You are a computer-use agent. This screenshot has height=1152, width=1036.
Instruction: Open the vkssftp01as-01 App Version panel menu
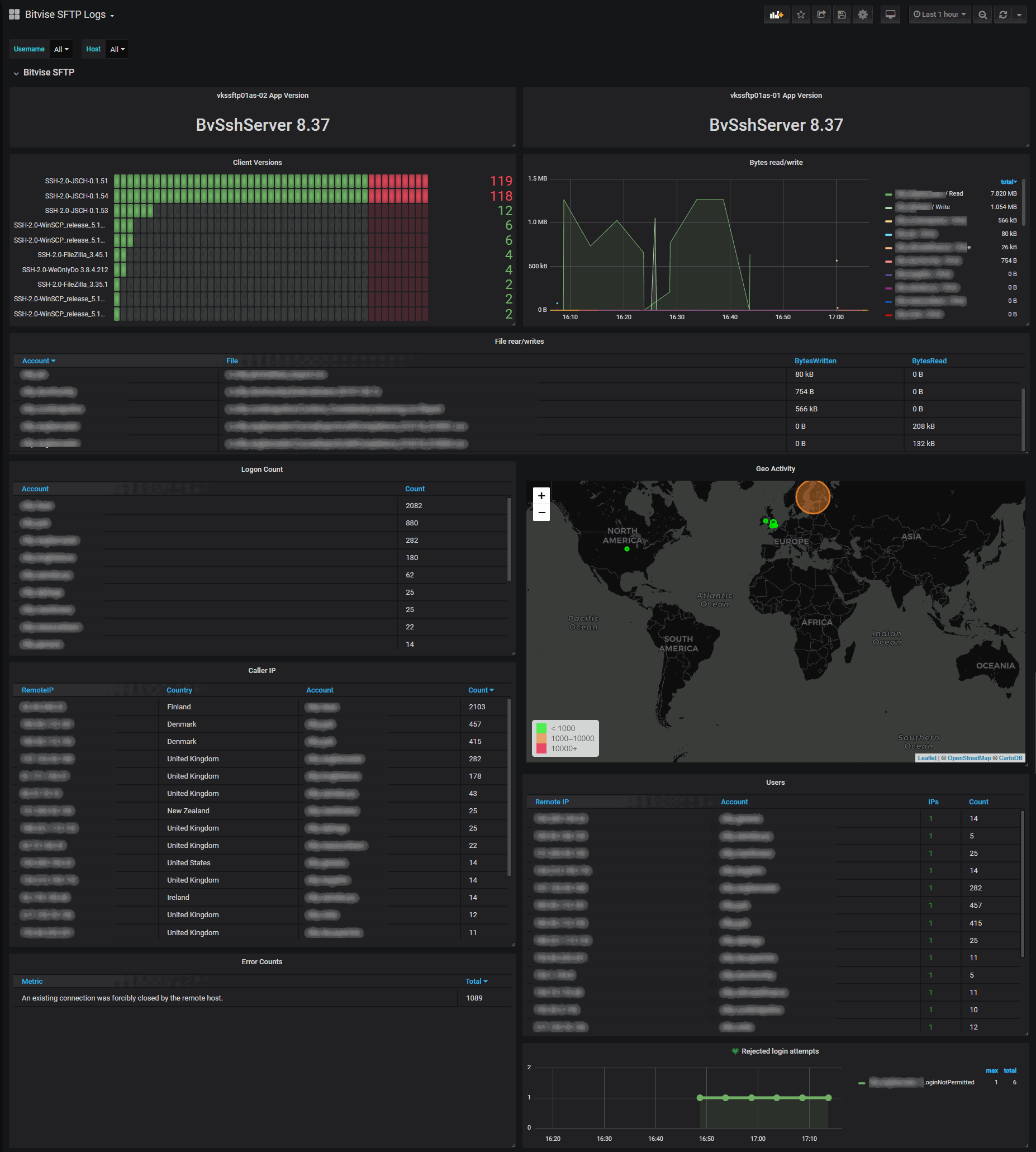click(776, 96)
